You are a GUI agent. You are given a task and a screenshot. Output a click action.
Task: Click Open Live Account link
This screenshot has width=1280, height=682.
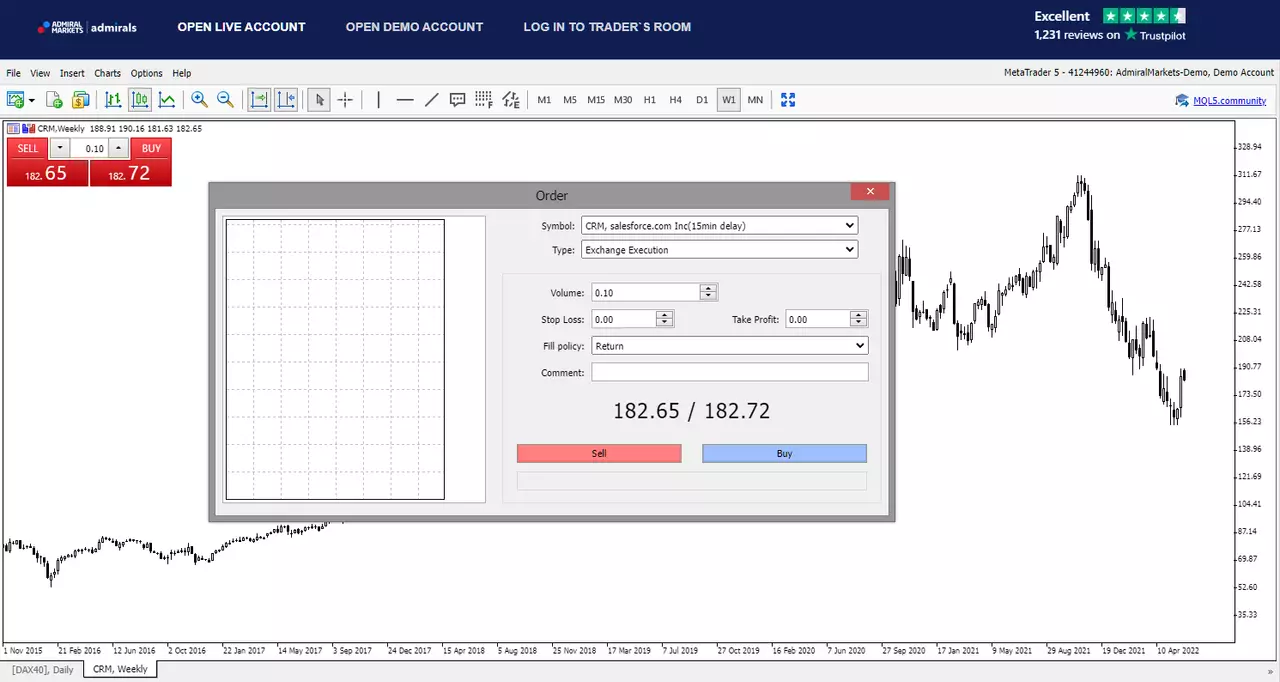[241, 27]
